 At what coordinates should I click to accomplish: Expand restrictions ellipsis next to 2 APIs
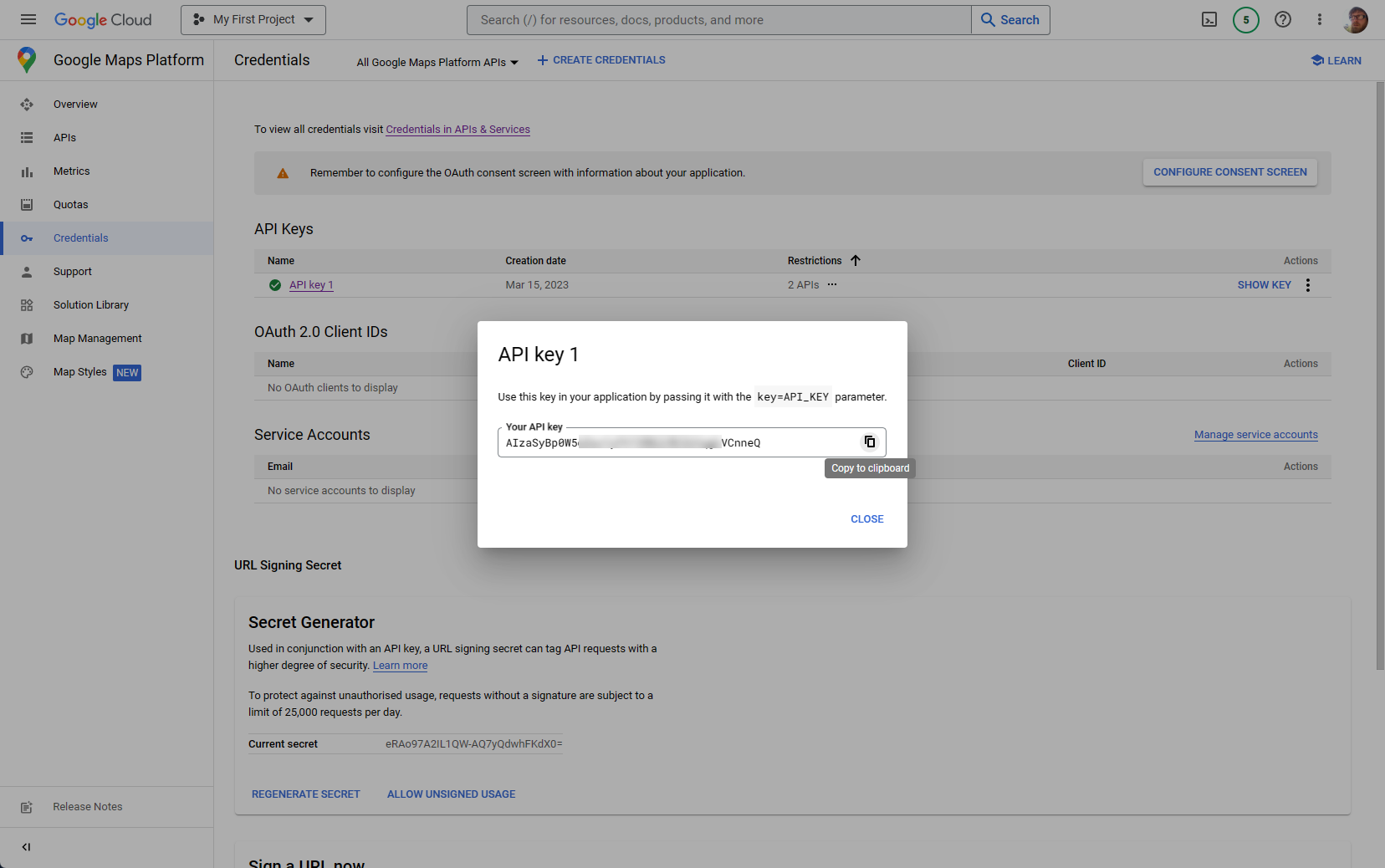coord(832,285)
